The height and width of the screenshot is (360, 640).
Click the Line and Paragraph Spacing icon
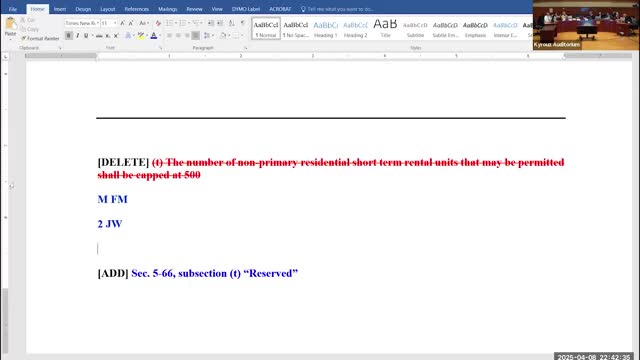[x=207, y=36]
